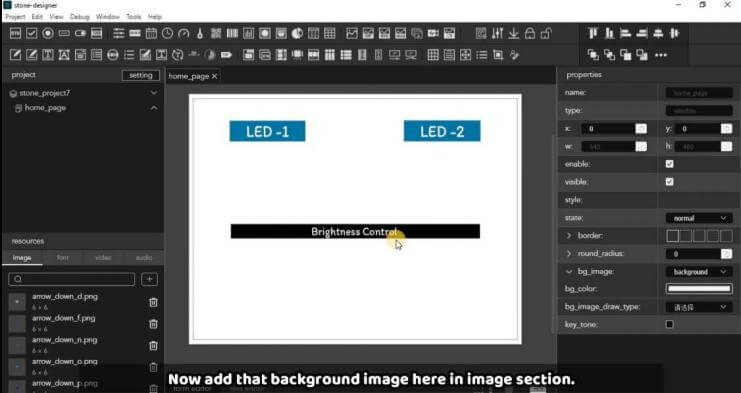Select the clock widget icon in toolbar
The image size is (741, 393).
(167, 34)
